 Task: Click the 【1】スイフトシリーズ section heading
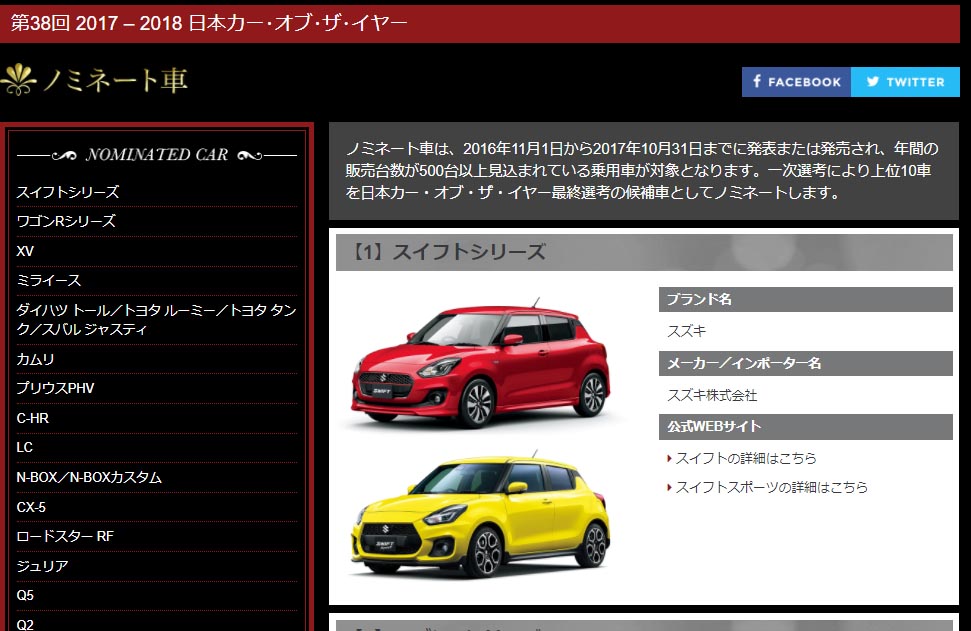pos(644,252)
